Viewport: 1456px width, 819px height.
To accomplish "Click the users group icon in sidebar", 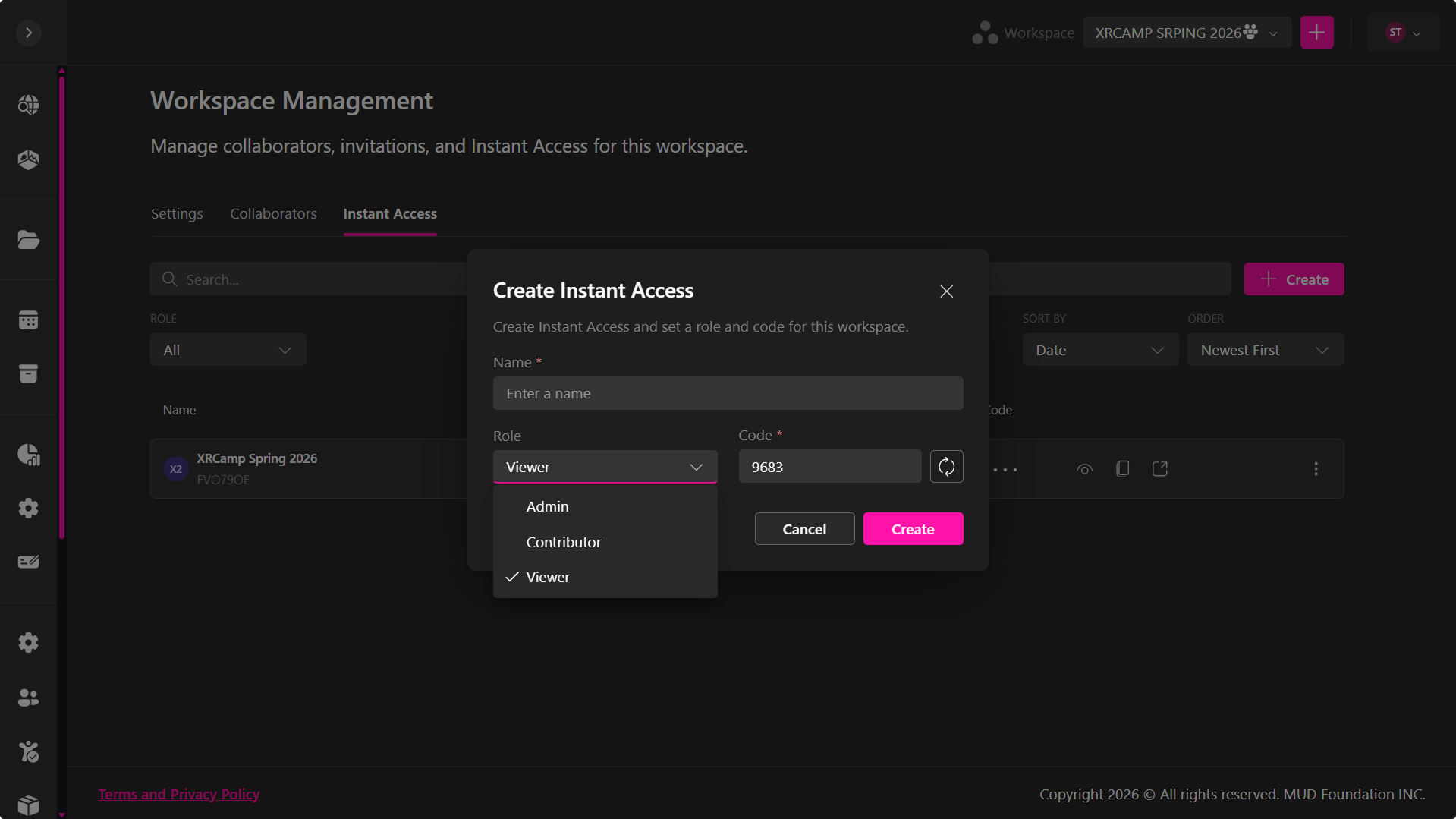I will (28, 698).
